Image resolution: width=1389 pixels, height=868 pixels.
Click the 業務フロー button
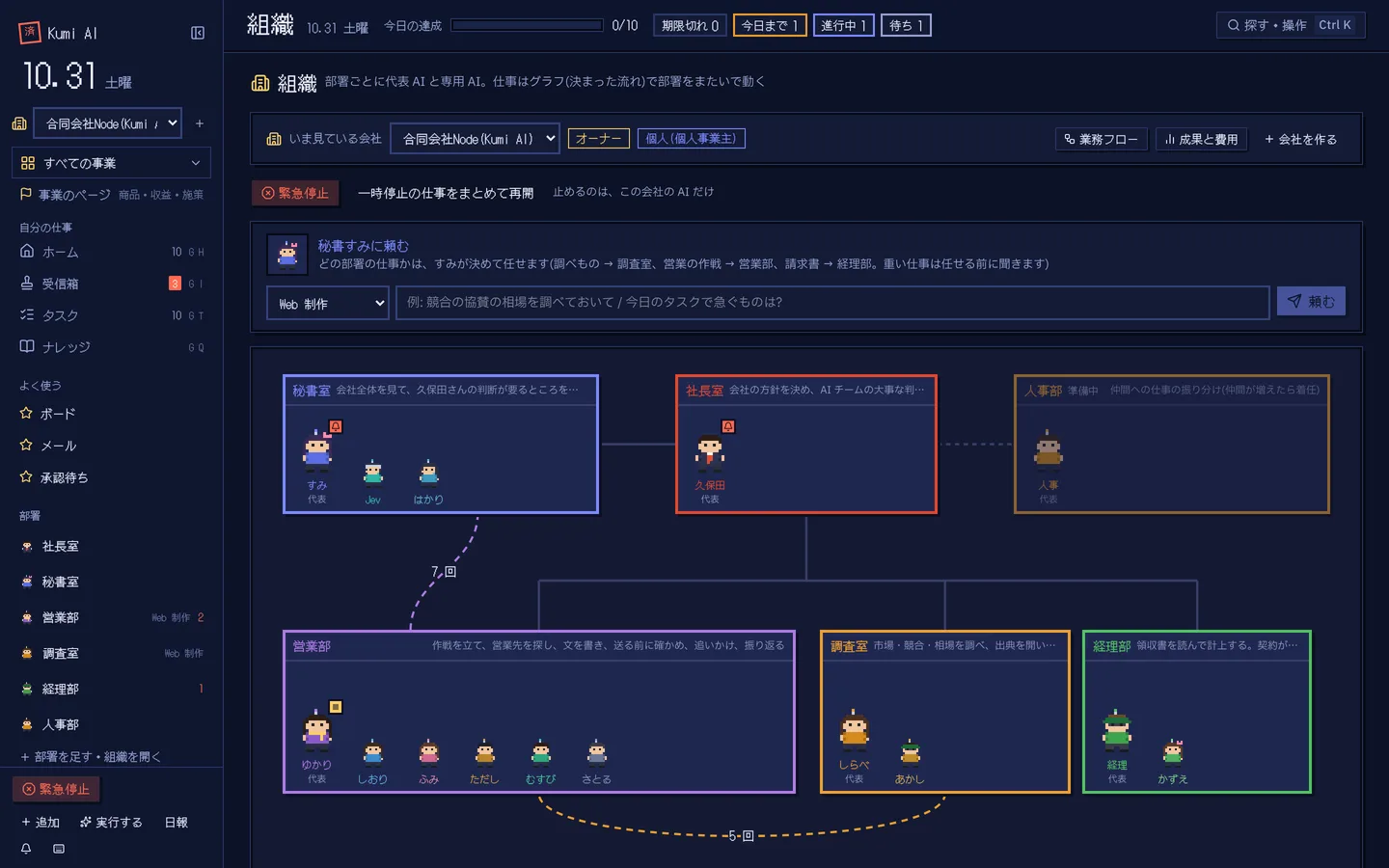1102,139
